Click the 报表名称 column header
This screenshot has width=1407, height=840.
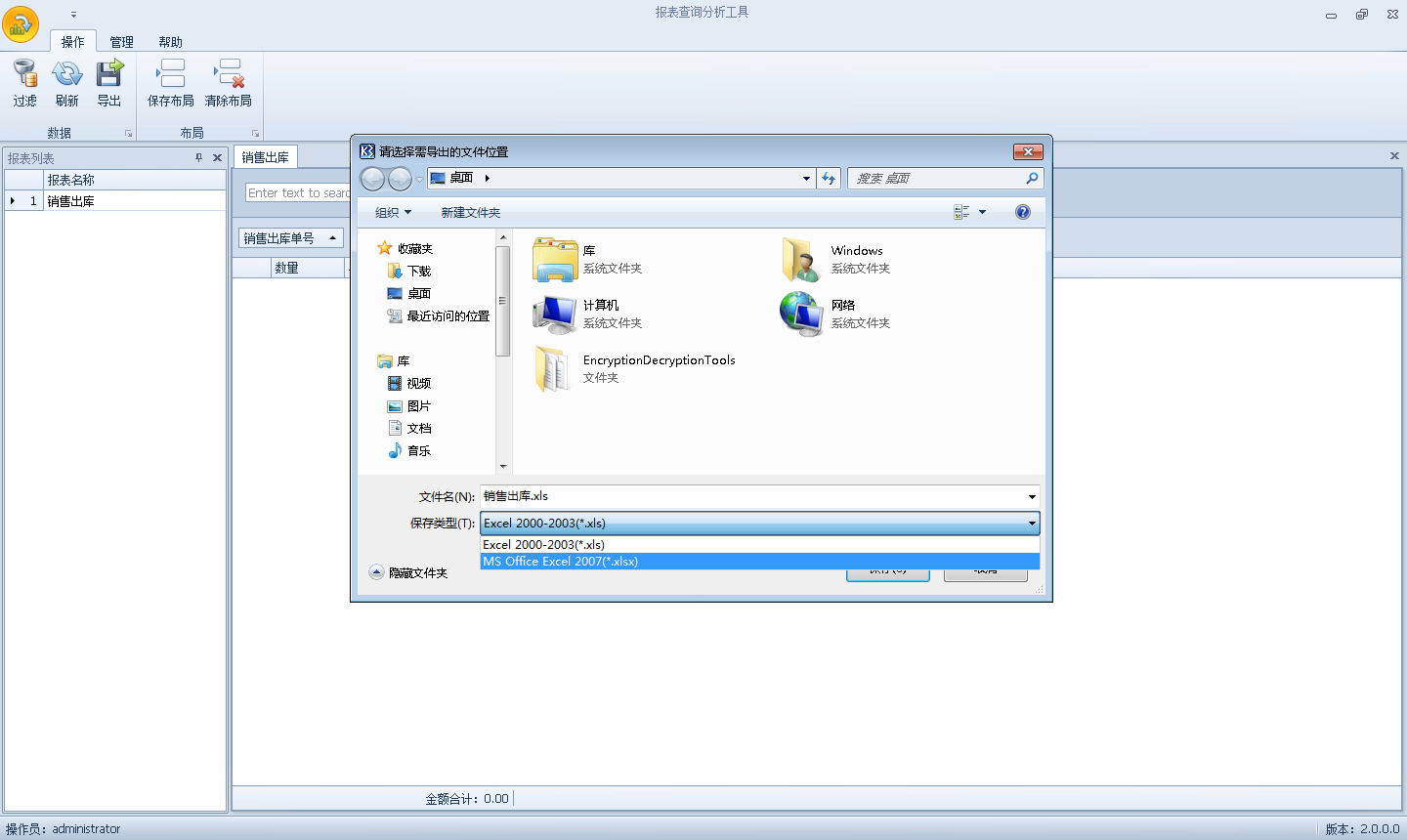point(135,180)
